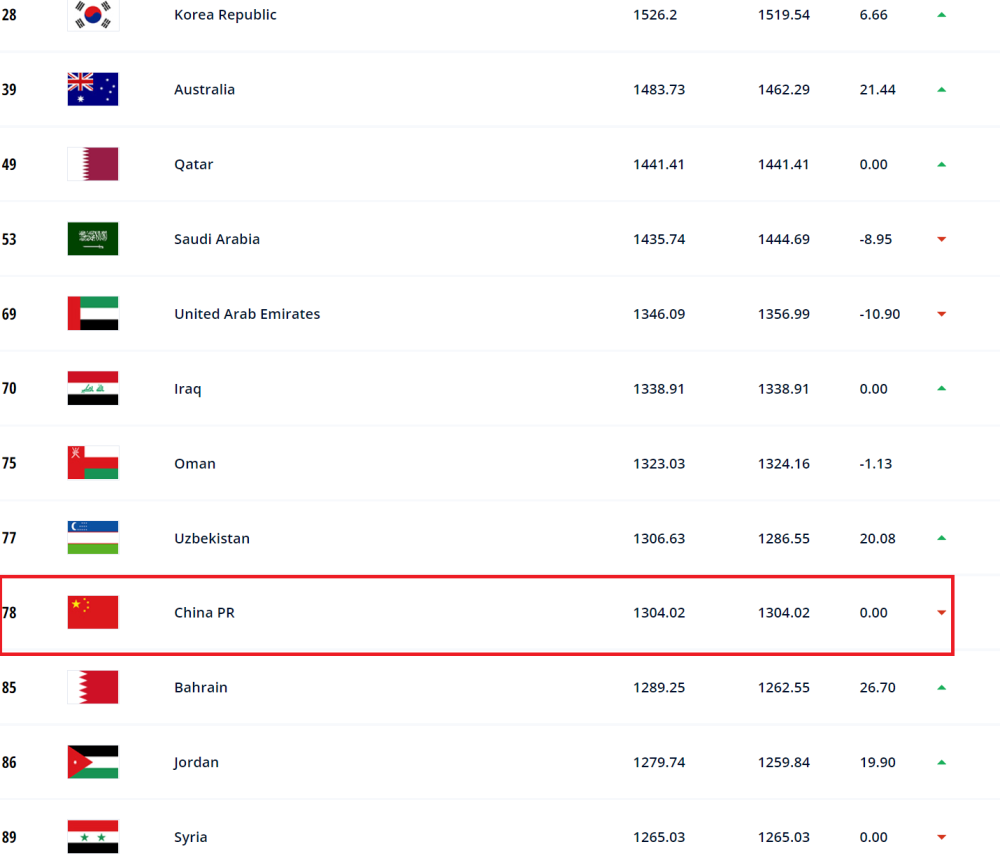Click the Uzbekistan country name
1000x863 pixels.
pyautogui.click(x=212, y=538)
